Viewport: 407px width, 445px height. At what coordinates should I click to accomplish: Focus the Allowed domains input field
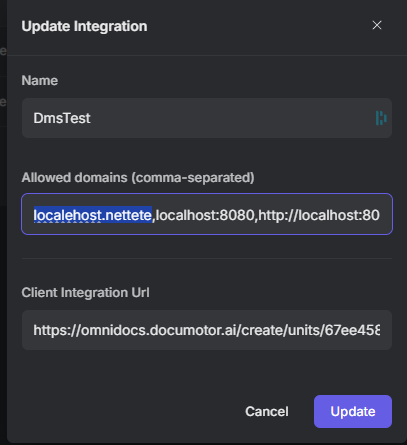point(207,214)
